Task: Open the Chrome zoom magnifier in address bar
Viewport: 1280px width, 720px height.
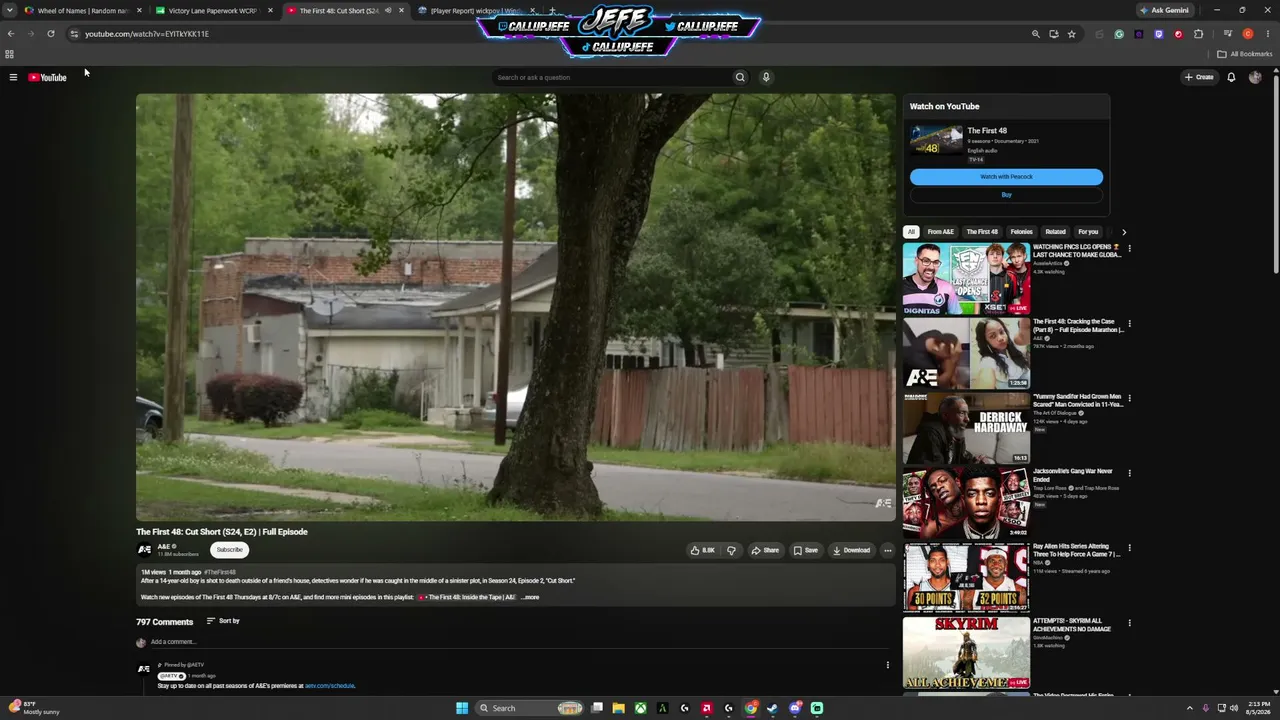Action: (x=1036, y=34)
